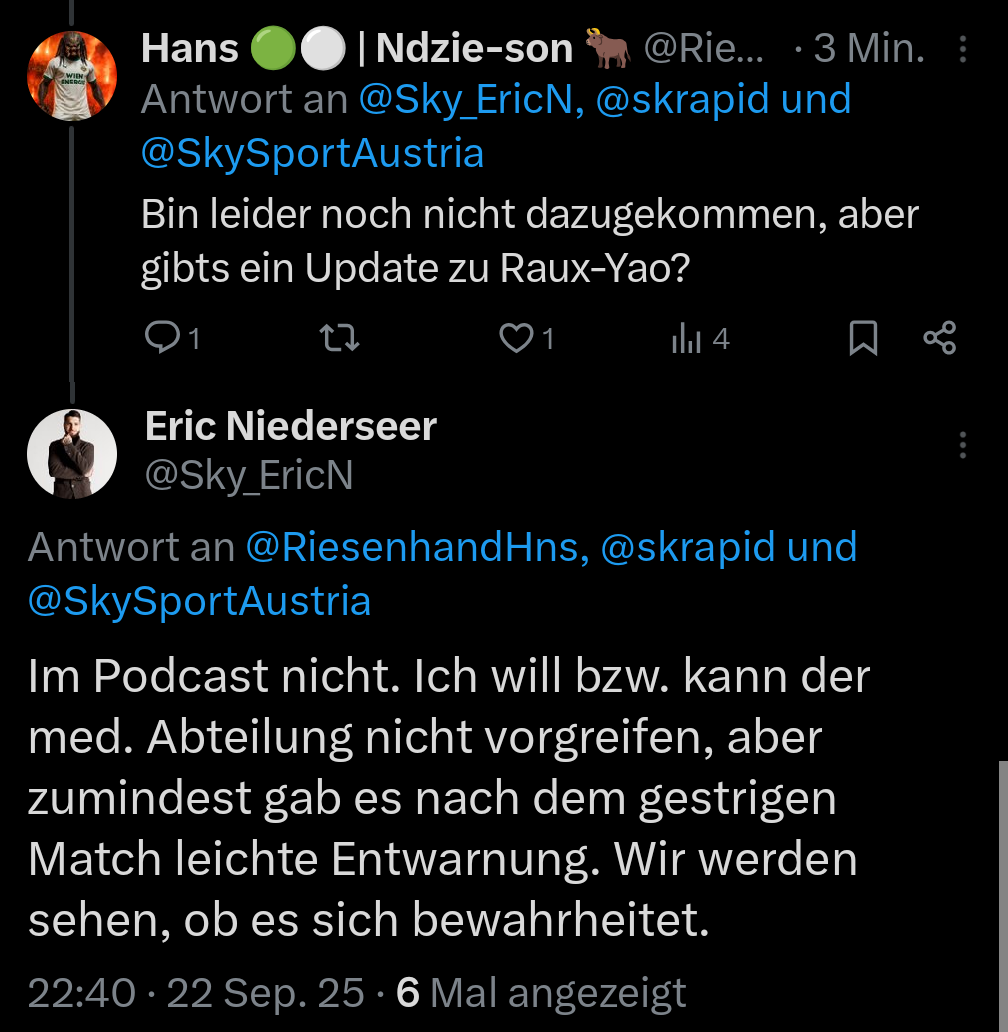Open three-dot menu on Hans's tweet
Screen dimensions: 1008x1032
click(962, 48)
